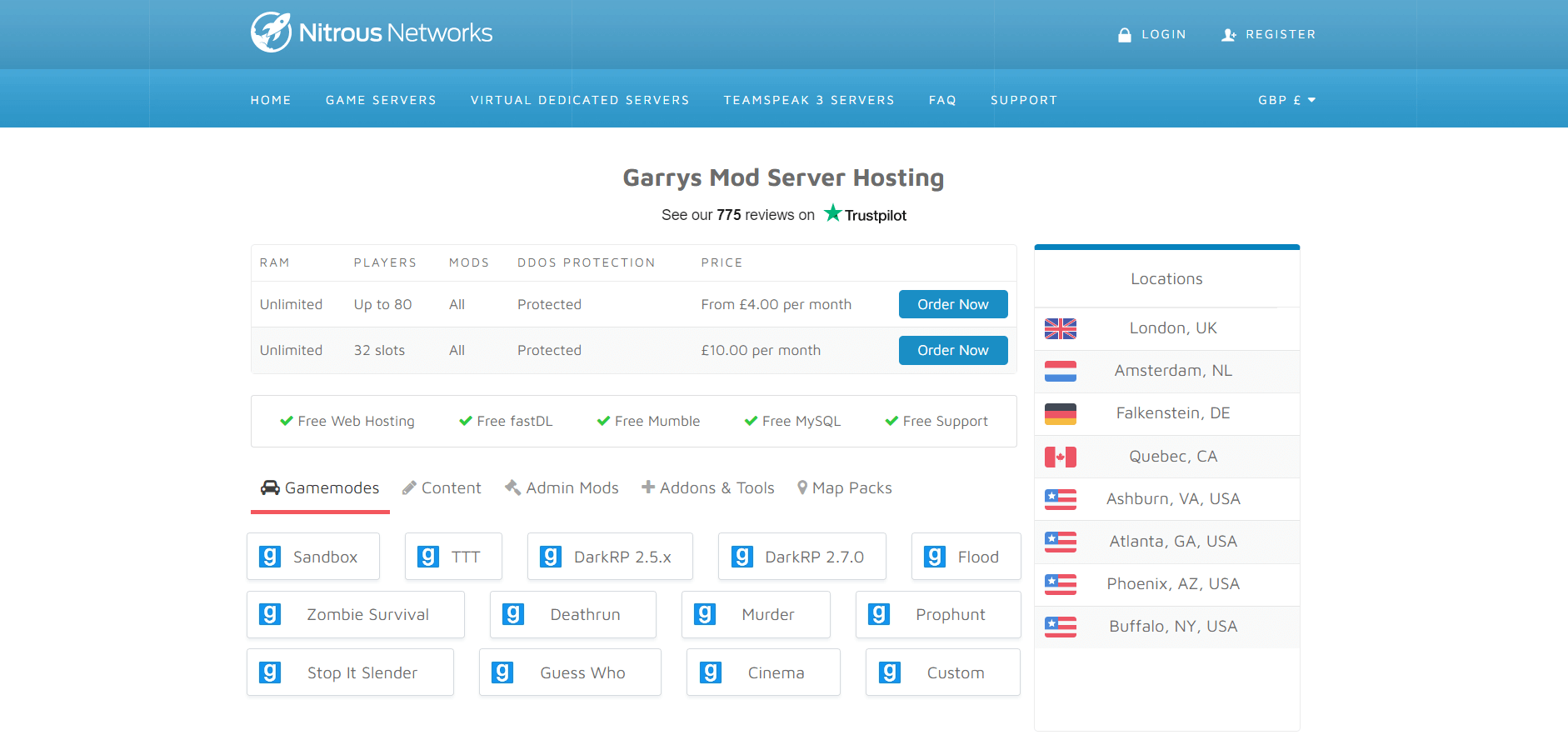The image size is (1568, 750).
Task: Click the Free Web Hosting feature
Action: click(347, 421)
